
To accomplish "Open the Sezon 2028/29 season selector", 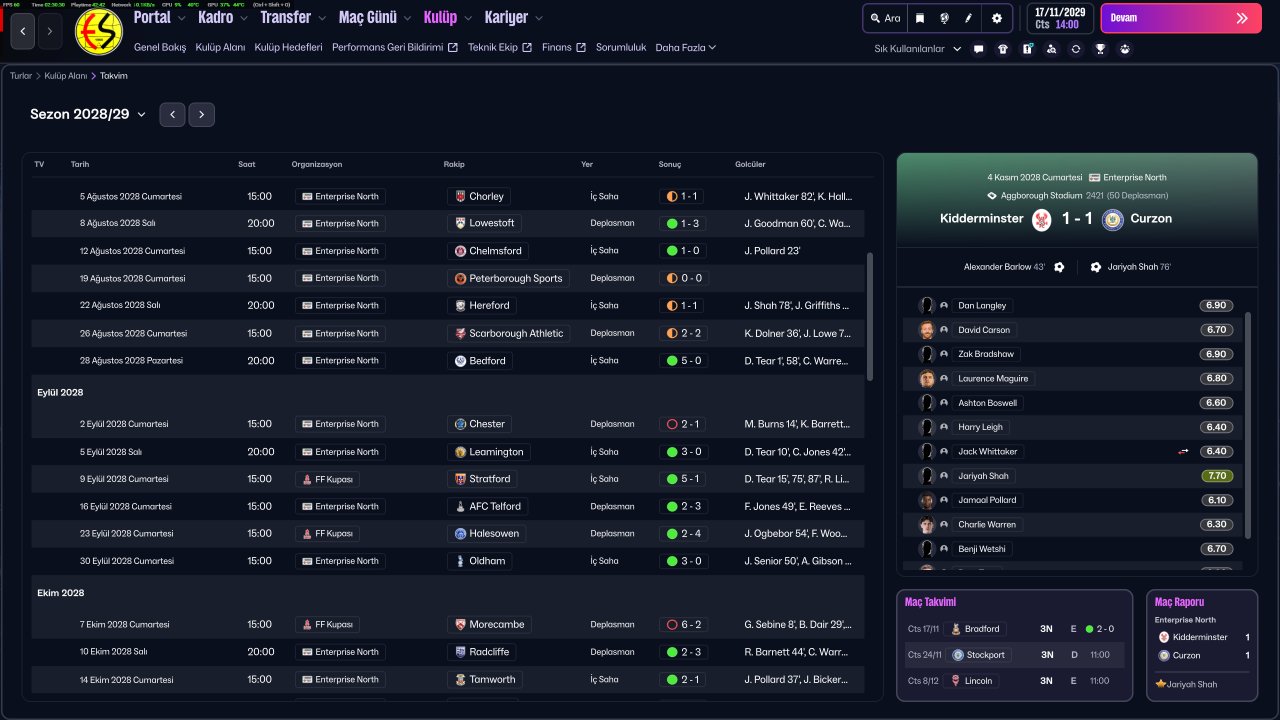I will click(x=88, y=115).
